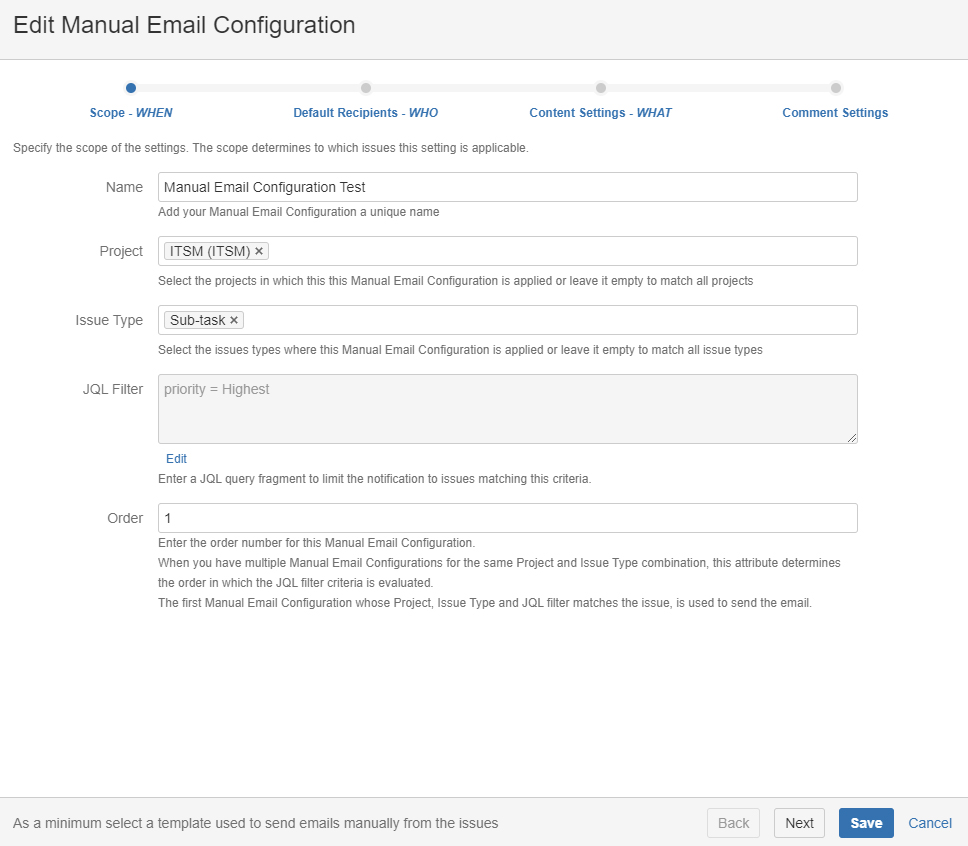Image resolution: width=968 pixels, height=846 pixels.
Task: Open the Comment Settings step
Action: (x=835, y=113)
